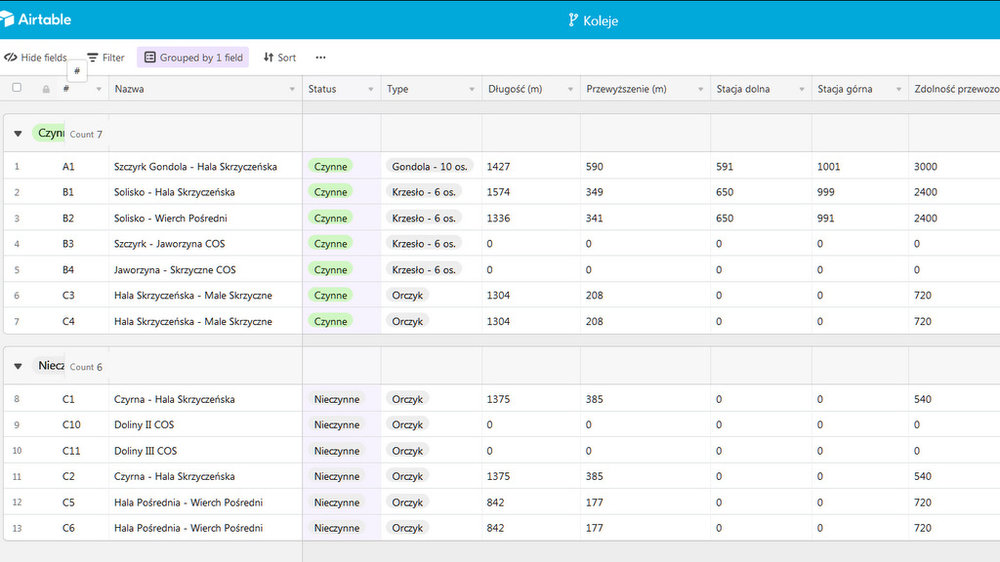Click the Airtable logo icon

coord(6,19)
